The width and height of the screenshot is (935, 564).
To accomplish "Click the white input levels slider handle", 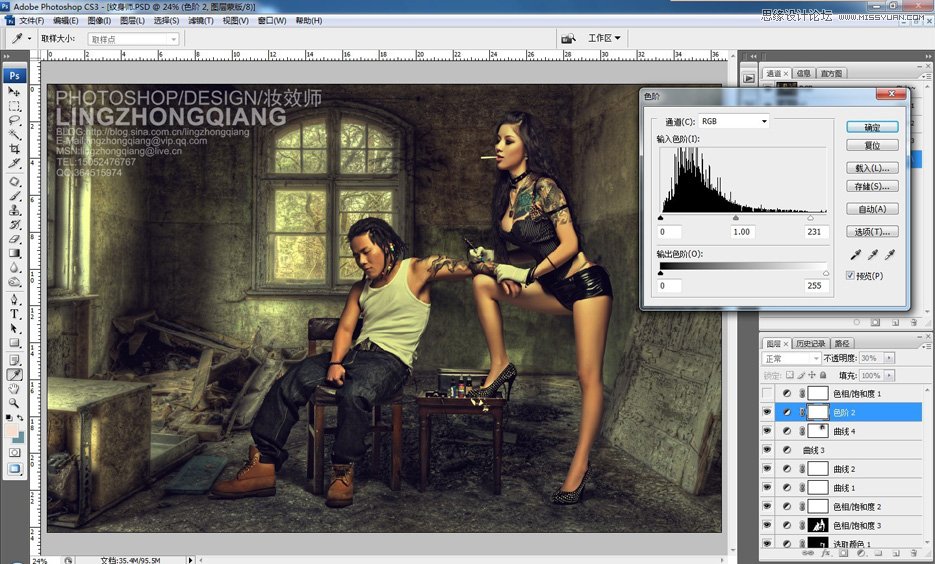I will tap(810, 217).
